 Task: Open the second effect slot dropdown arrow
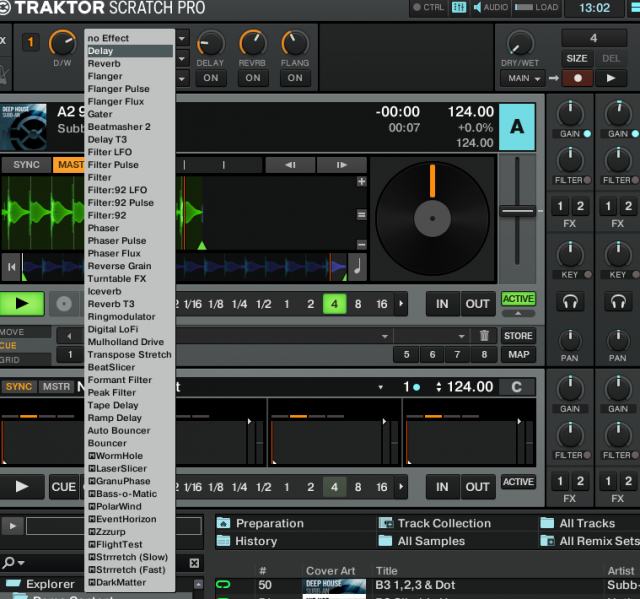pos(182,59)
